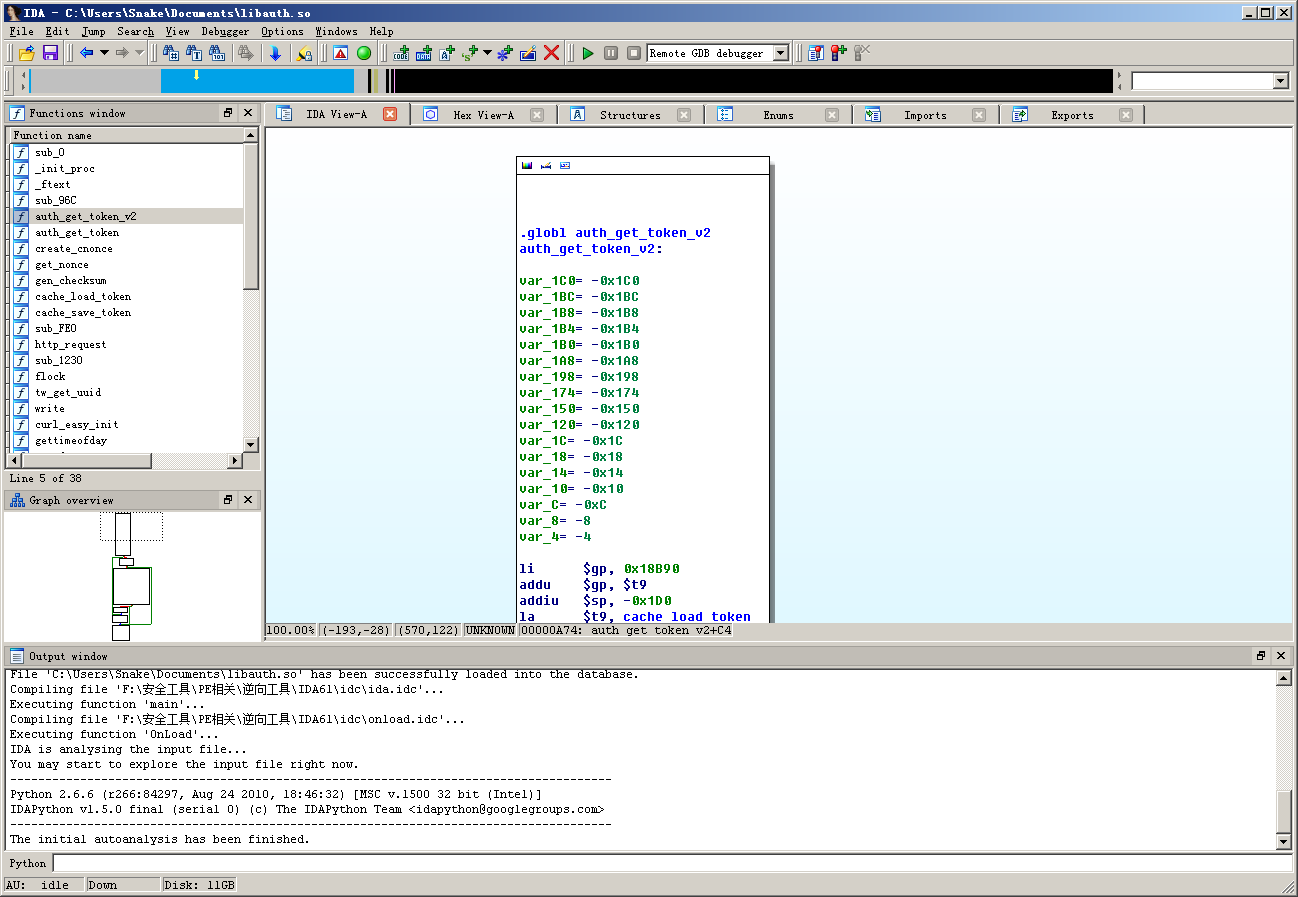Click the Python command input field
The width and height of the screenshot is (1298, 897).
(670, 863)
